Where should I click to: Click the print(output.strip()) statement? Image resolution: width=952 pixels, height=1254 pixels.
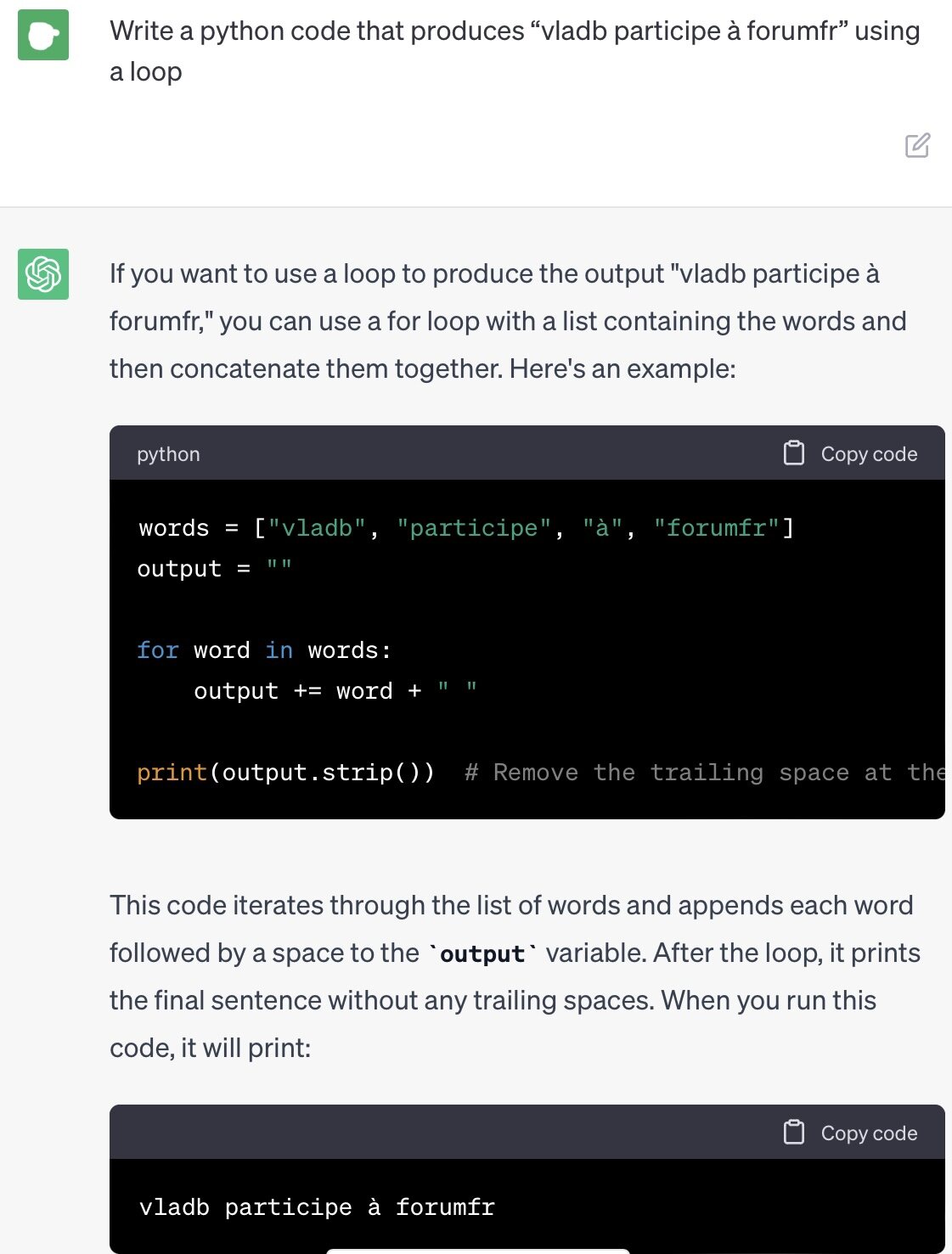pyautogui.click(x=286, y=773)
